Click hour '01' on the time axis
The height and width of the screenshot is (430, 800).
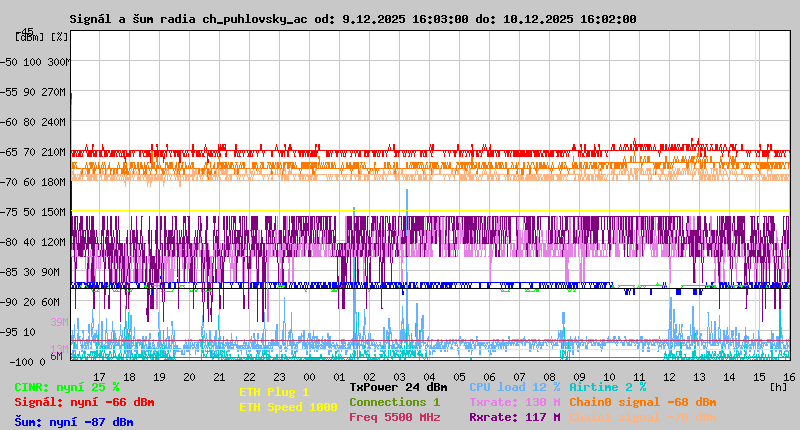pyautogui.click(x=339, y=377)
